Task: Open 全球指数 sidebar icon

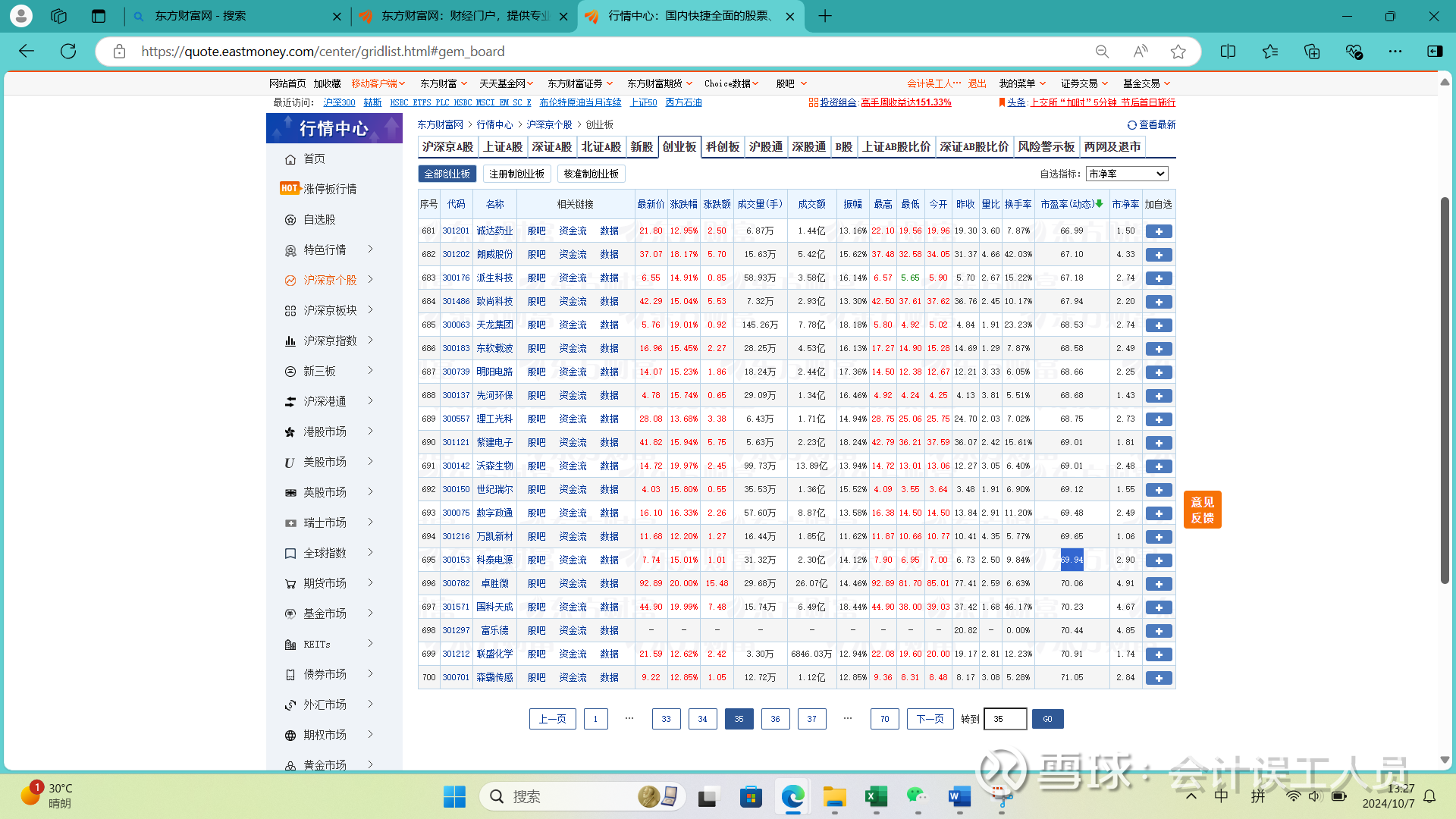Action: [x=290, y=554]
